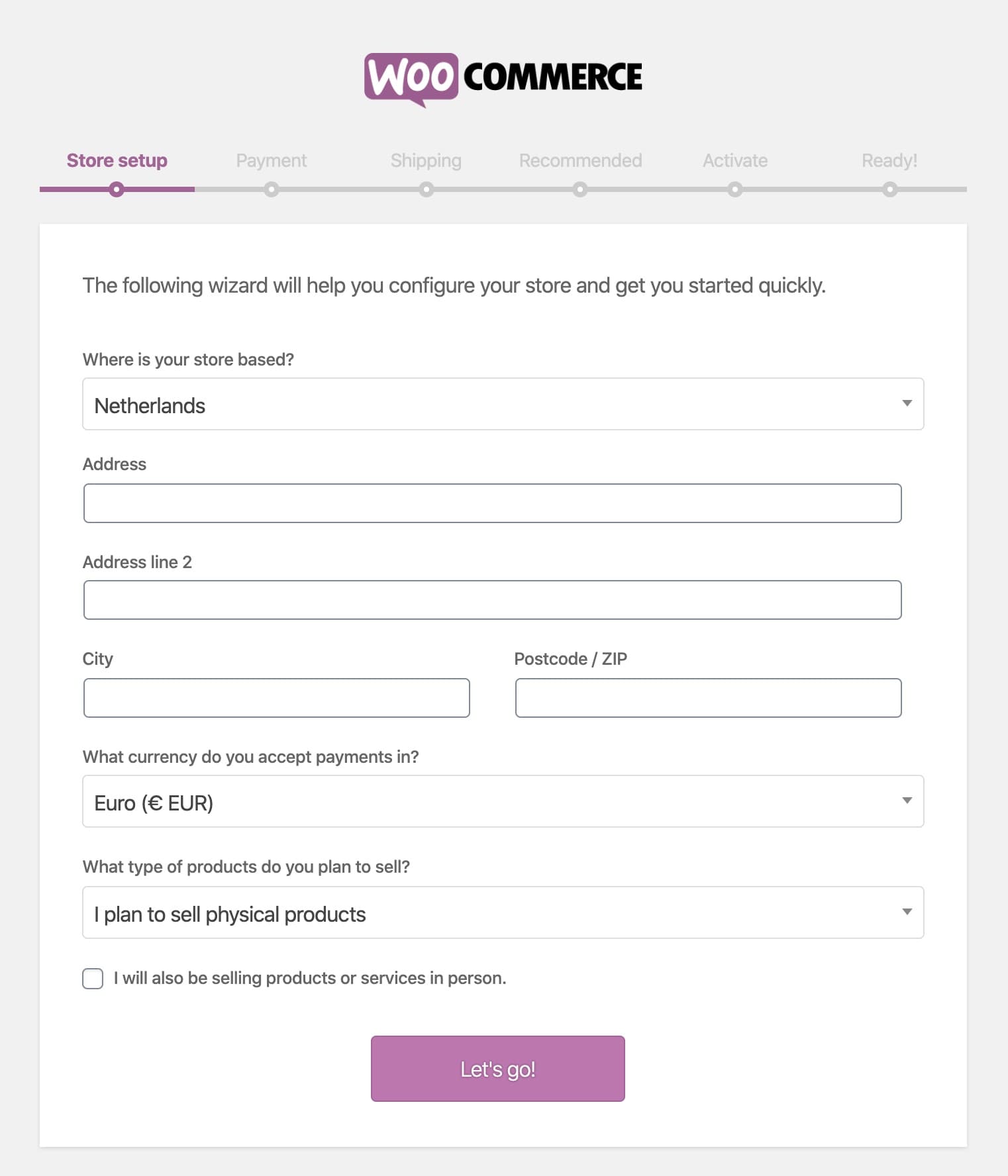Click the WooCommerce logo
The height and width of the screenshot is (1176, 1008).
(503, 78)
